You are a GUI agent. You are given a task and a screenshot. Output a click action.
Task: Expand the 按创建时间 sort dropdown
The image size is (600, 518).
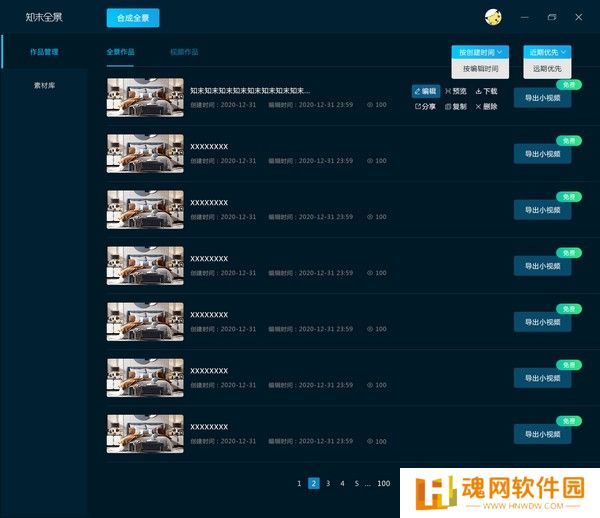tap(480, 51)
